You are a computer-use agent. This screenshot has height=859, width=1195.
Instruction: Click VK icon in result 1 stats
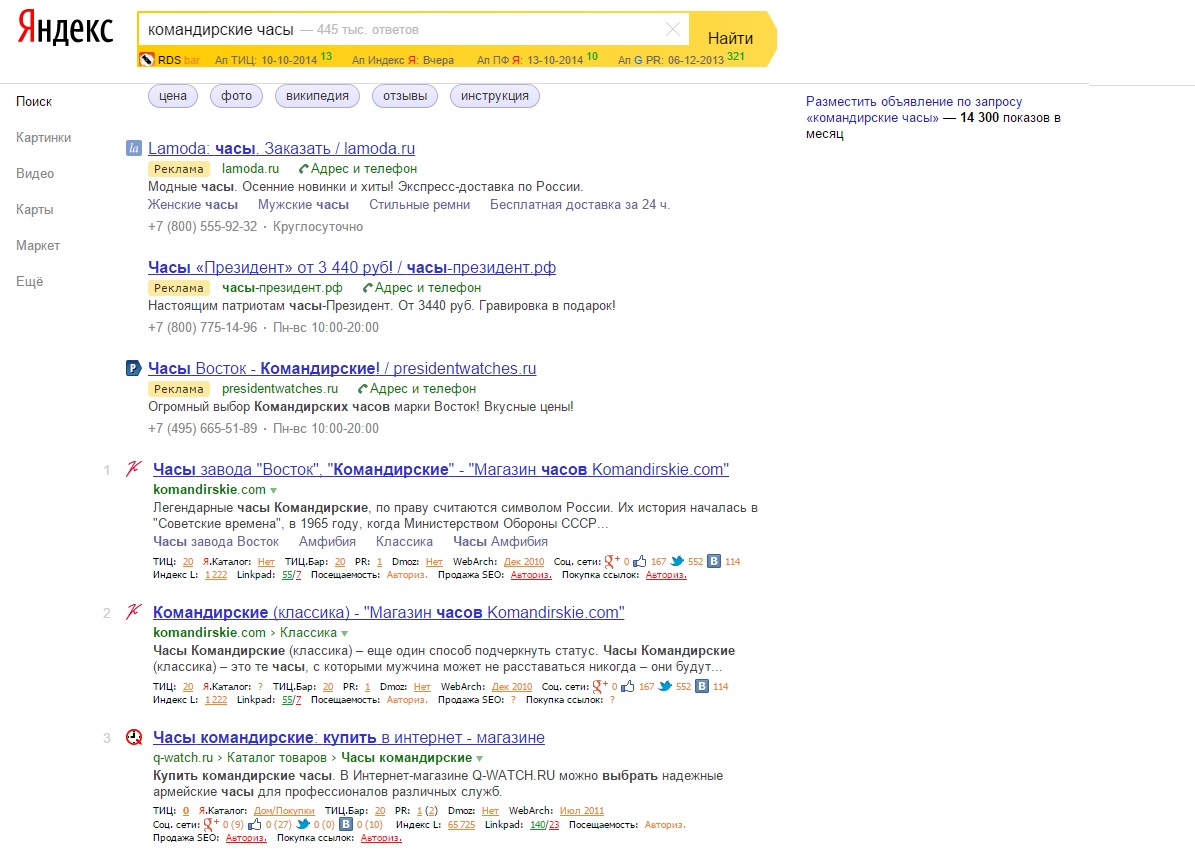point(713,561)
